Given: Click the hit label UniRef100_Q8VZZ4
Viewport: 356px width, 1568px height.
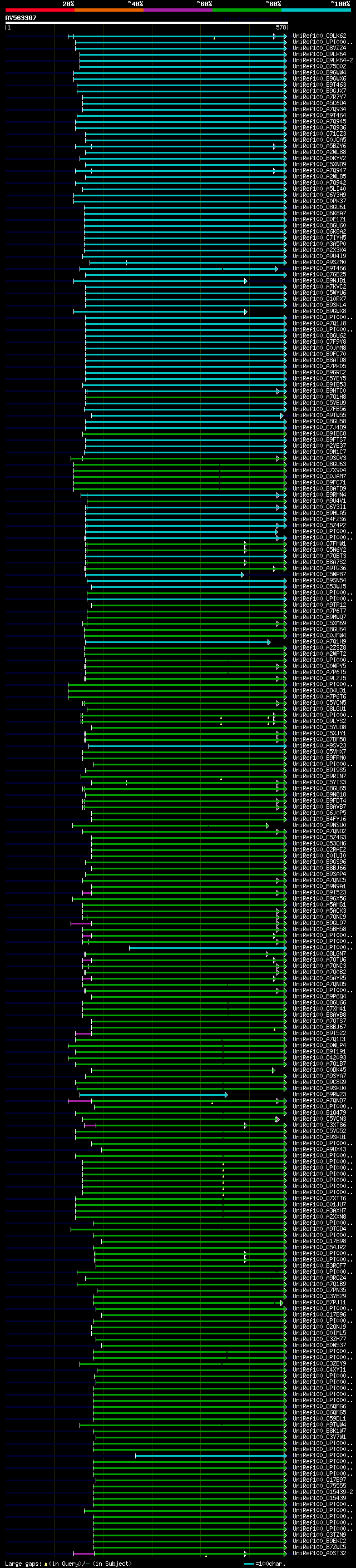Looking at the screenshot, I should [x=319, y=49].
